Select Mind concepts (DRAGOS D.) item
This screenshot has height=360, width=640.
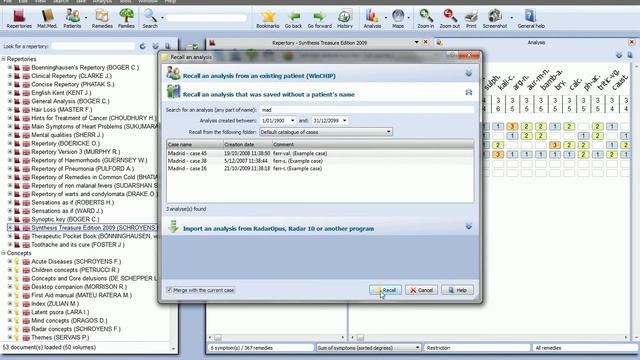(69, 320)
